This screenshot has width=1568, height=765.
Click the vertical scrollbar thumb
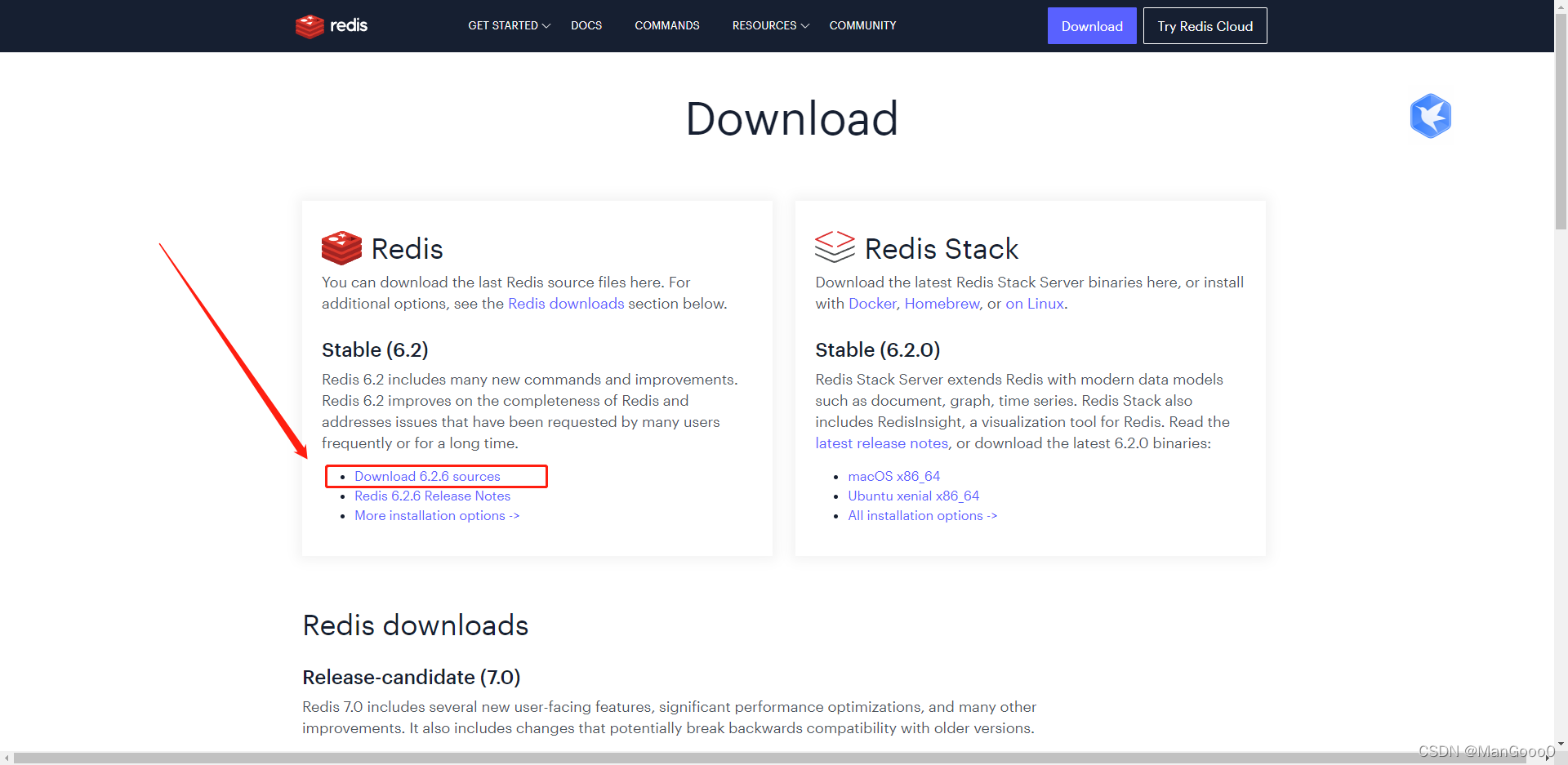coord(1561,121)
